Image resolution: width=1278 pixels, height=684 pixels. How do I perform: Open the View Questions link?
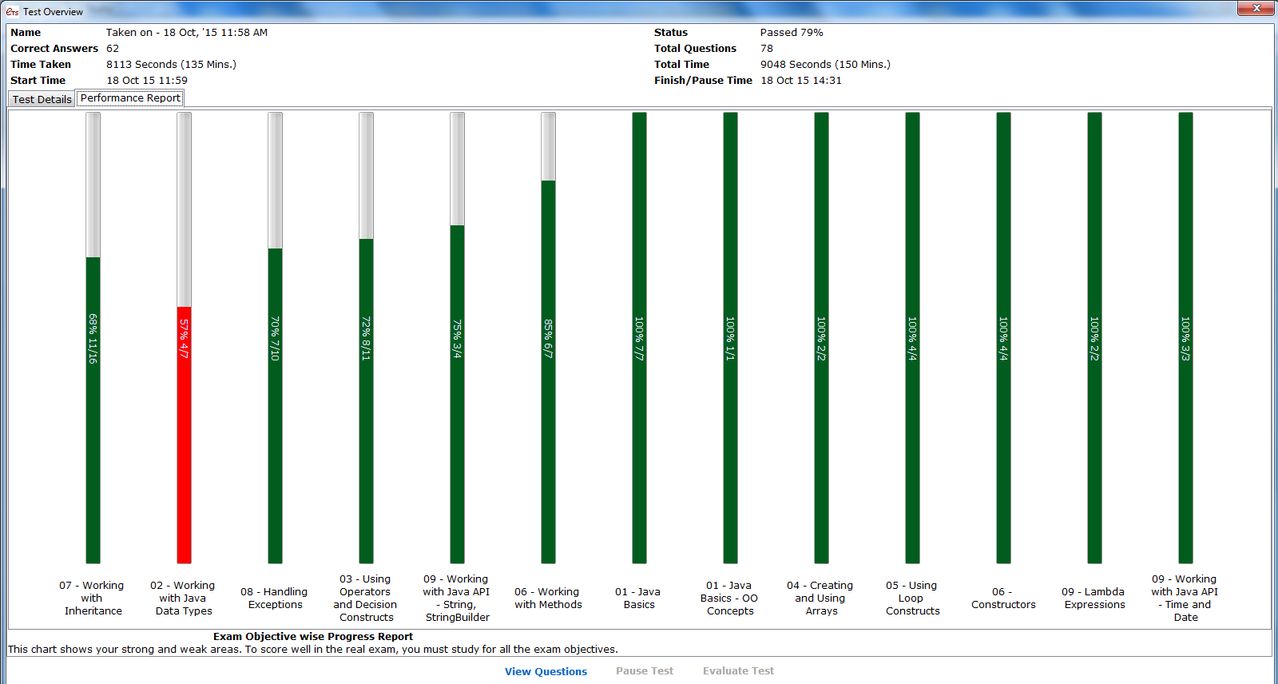tap(546, 672)
